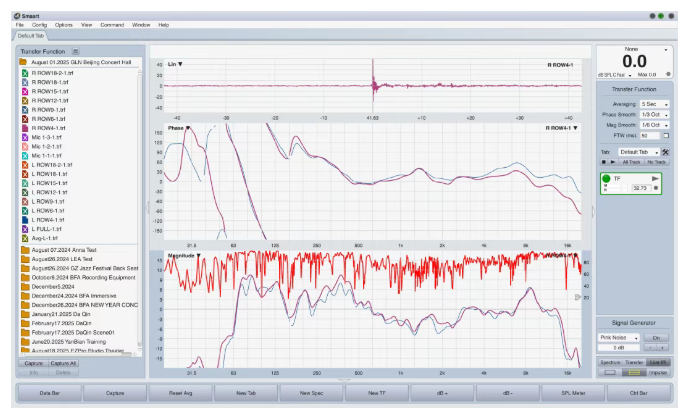This screenshot has height=411, width=694.
Task: Start the TF measurement play arrow
Action: click(x=656, y=177)
